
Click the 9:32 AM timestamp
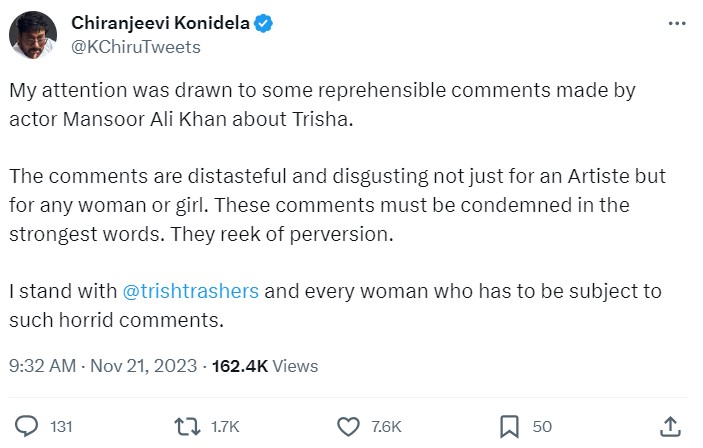click(x=42, y=366)
